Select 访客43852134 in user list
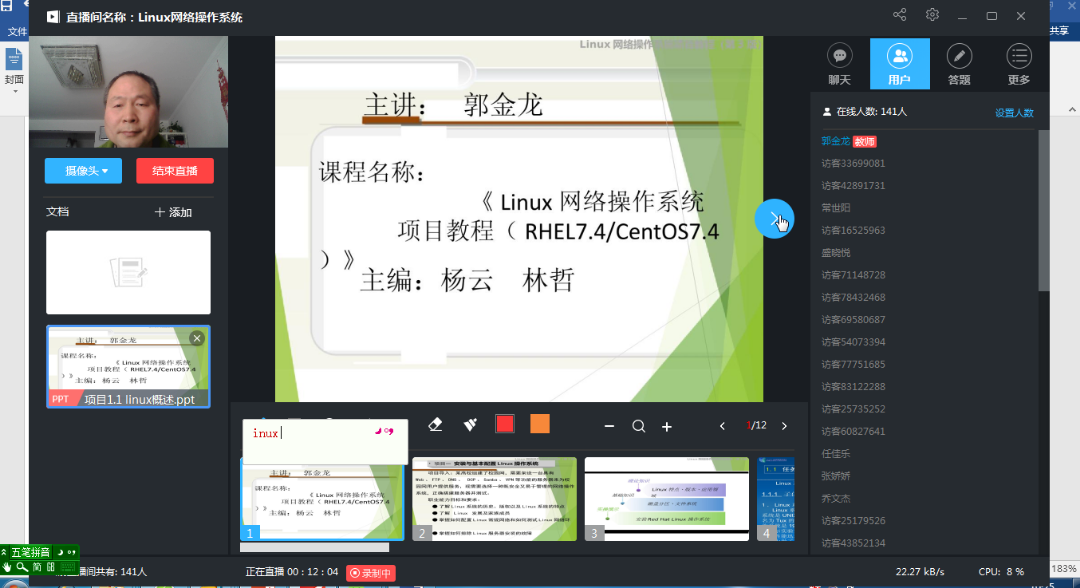Viewport: 1080px width, 588px height. pyautogui.click(x=853, y=543)
